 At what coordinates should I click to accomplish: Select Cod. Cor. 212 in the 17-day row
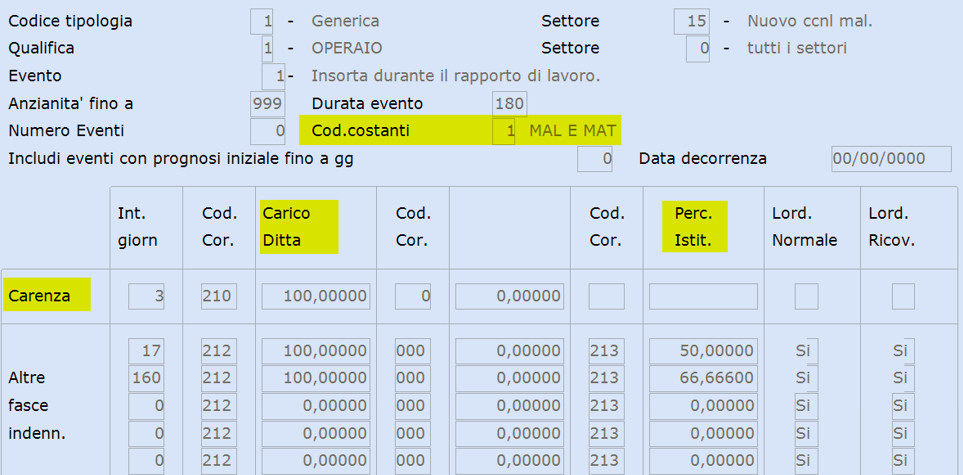(x=219, y=351)
